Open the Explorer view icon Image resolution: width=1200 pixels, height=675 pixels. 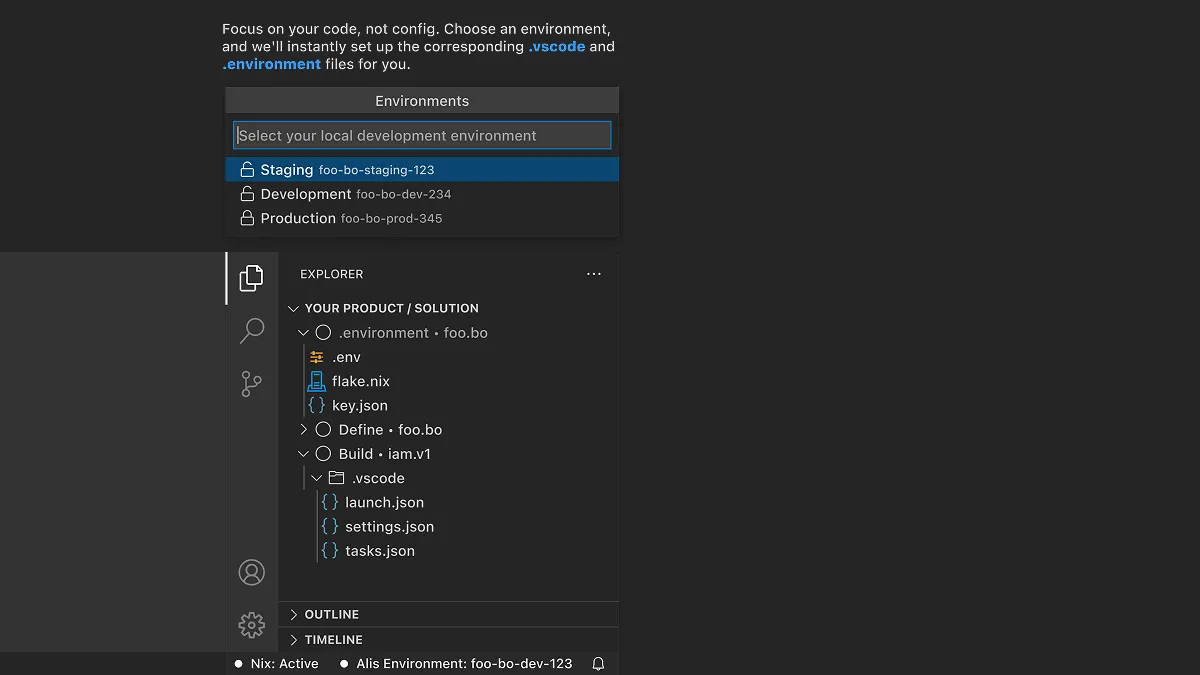[251, 278]
